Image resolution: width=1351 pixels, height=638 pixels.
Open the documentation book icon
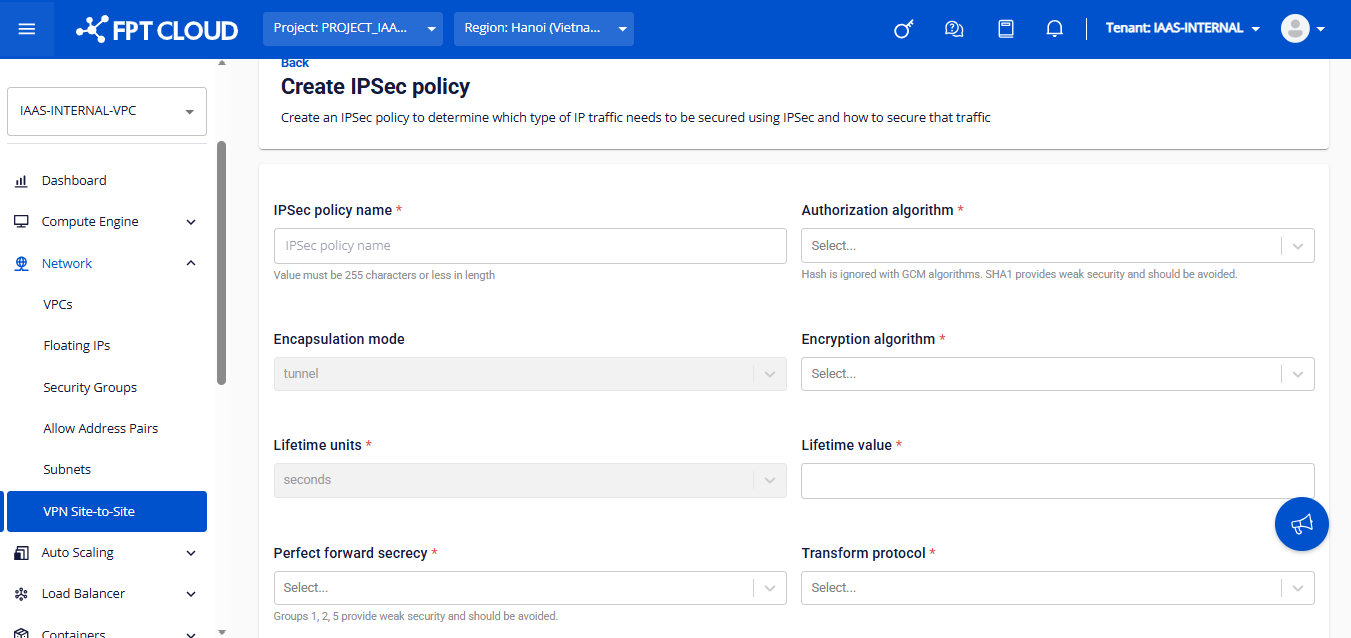pyautogui.click(x=1006, y=29)
